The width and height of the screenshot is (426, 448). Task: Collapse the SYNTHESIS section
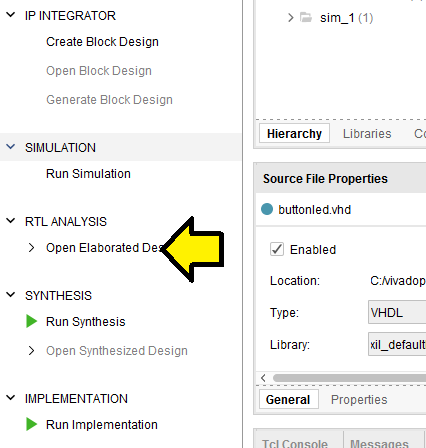[11, 295]
